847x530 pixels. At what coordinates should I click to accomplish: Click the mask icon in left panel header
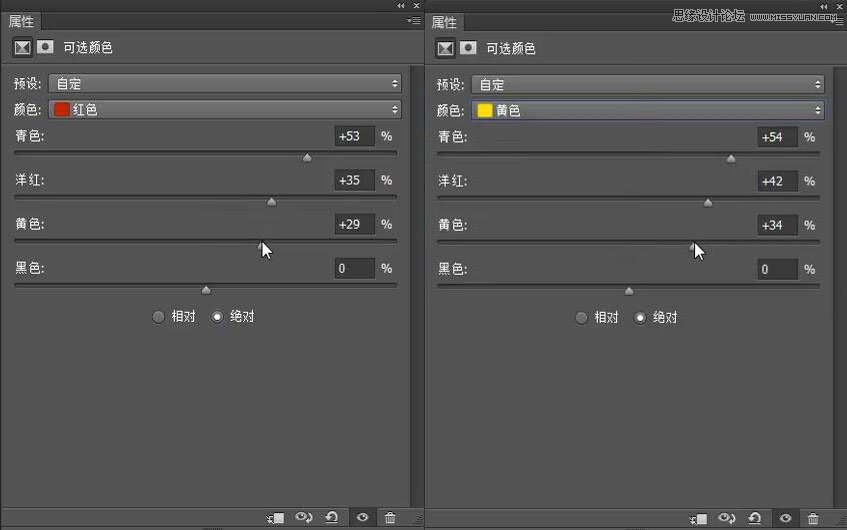point(45,47)
